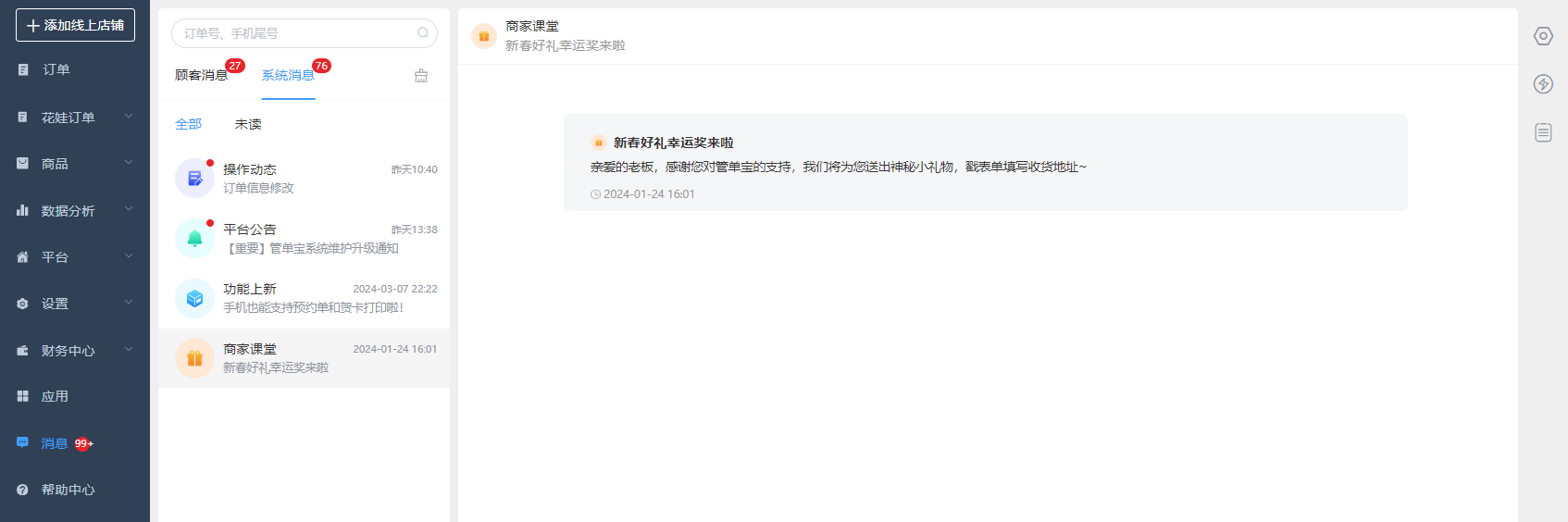Select the 未读 filter
The height and width of the screenshot is (522, 1568).
point(248,124)
